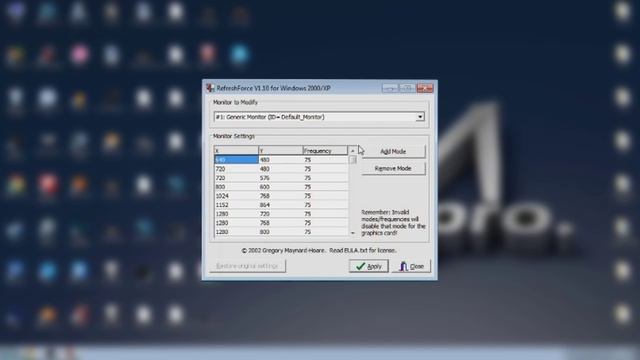The height and width of the screenshot is (360, 640).
Task: Select the 864 Y cell
Action: coord(281,205)
